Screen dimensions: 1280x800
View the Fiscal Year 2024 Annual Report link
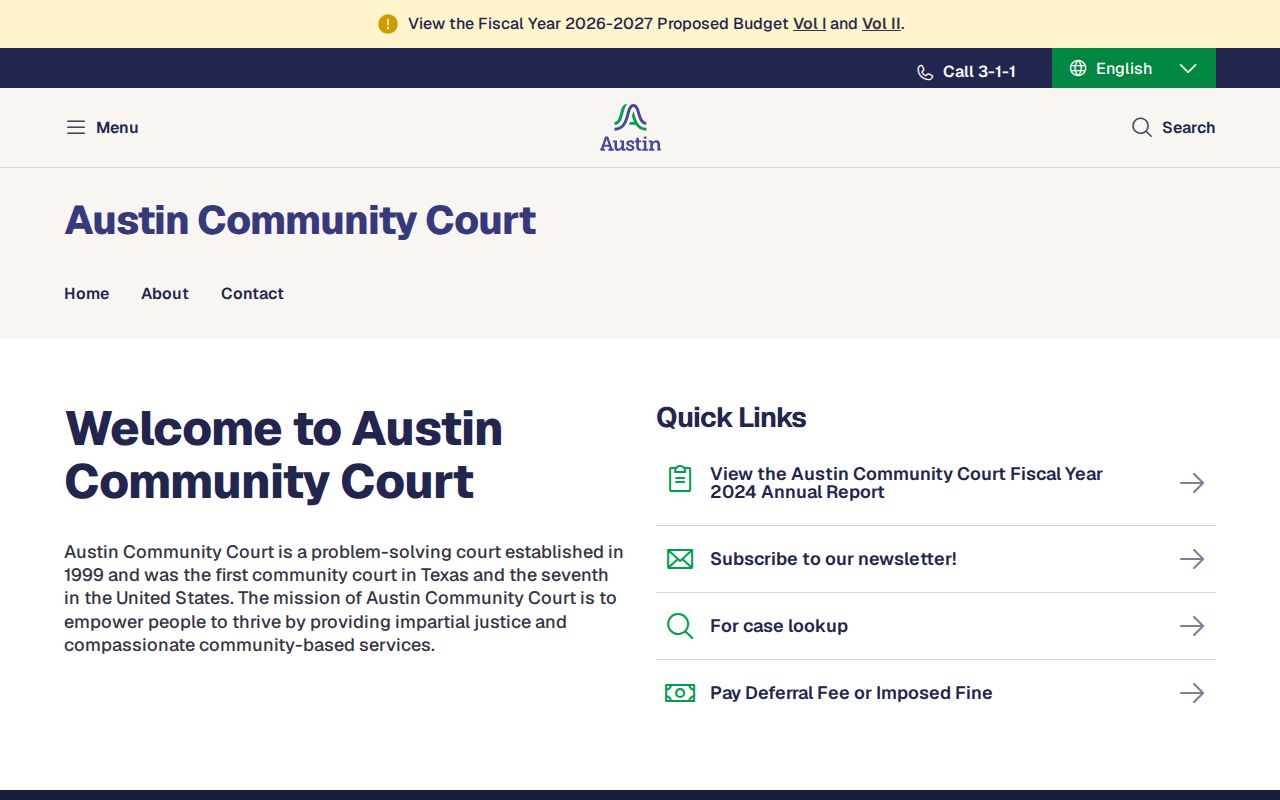click(x=906, y=483)
